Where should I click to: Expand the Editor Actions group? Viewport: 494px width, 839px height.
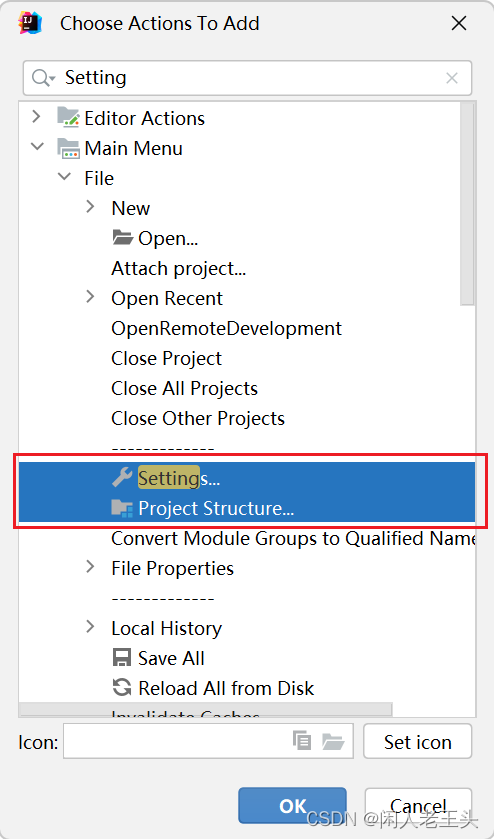pyautogui.click(x=36, y=117)
